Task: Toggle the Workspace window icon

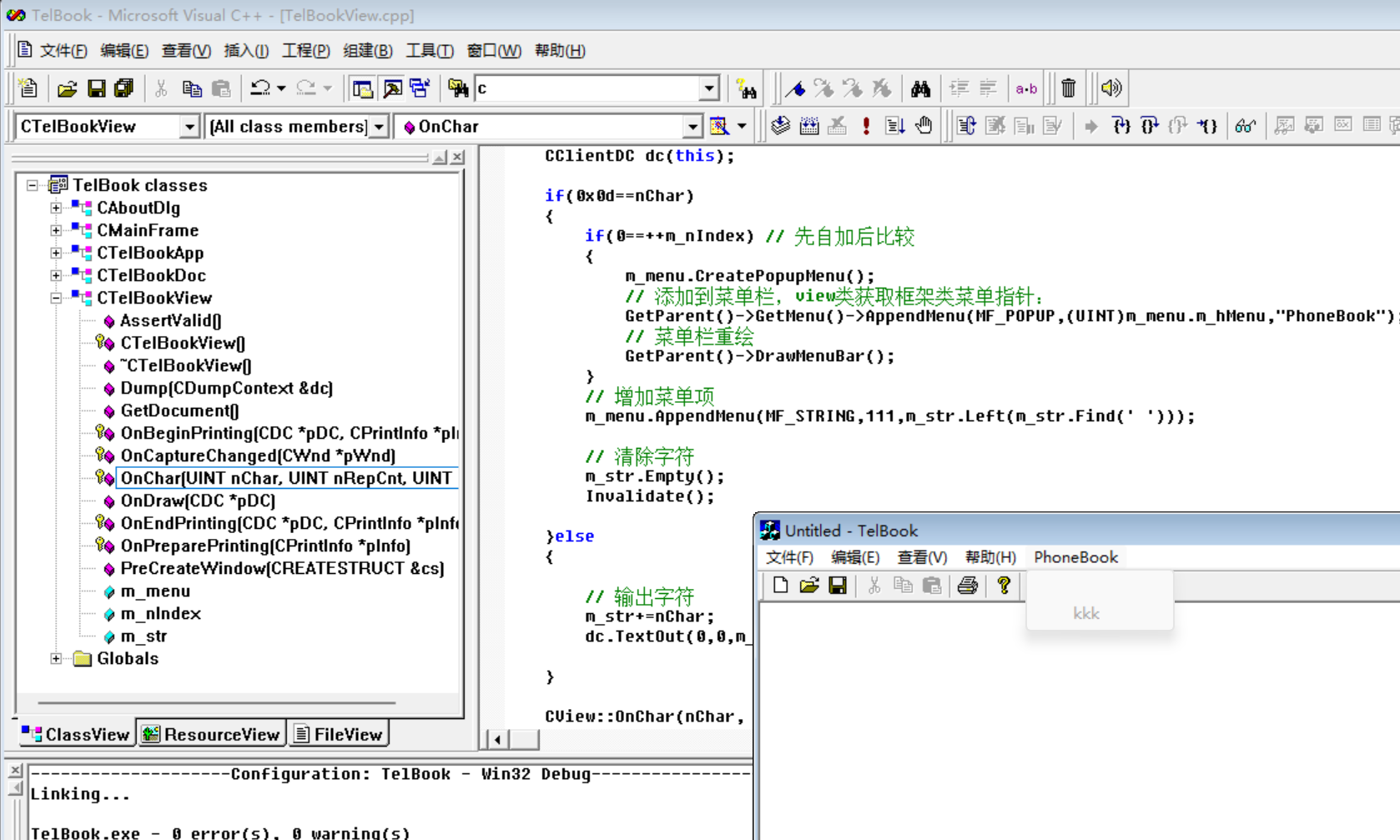Action: pyautogui.click(x=363, y=88)
